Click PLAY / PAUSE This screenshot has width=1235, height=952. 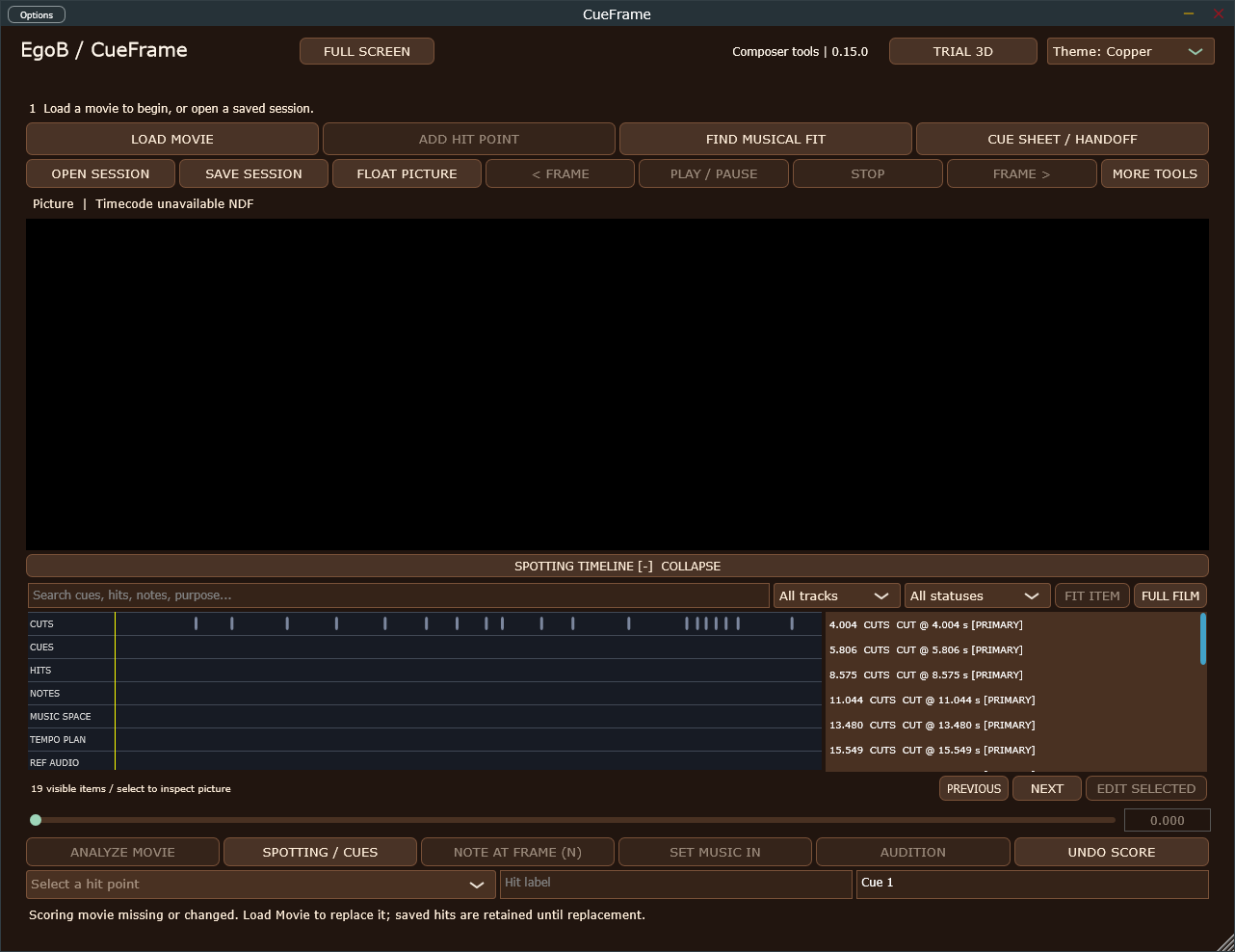point(714,173)
